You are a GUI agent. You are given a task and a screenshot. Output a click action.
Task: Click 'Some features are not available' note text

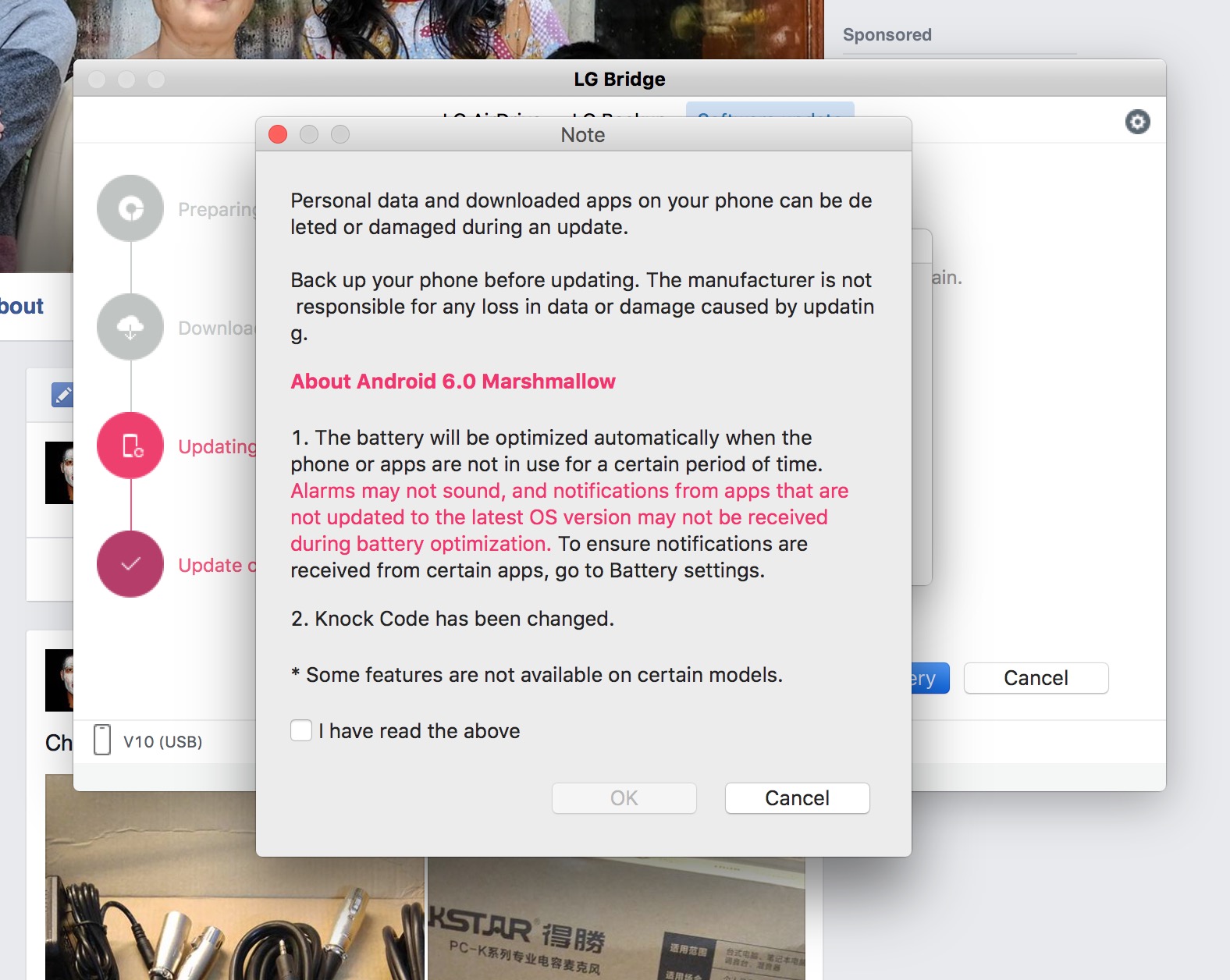536,675
